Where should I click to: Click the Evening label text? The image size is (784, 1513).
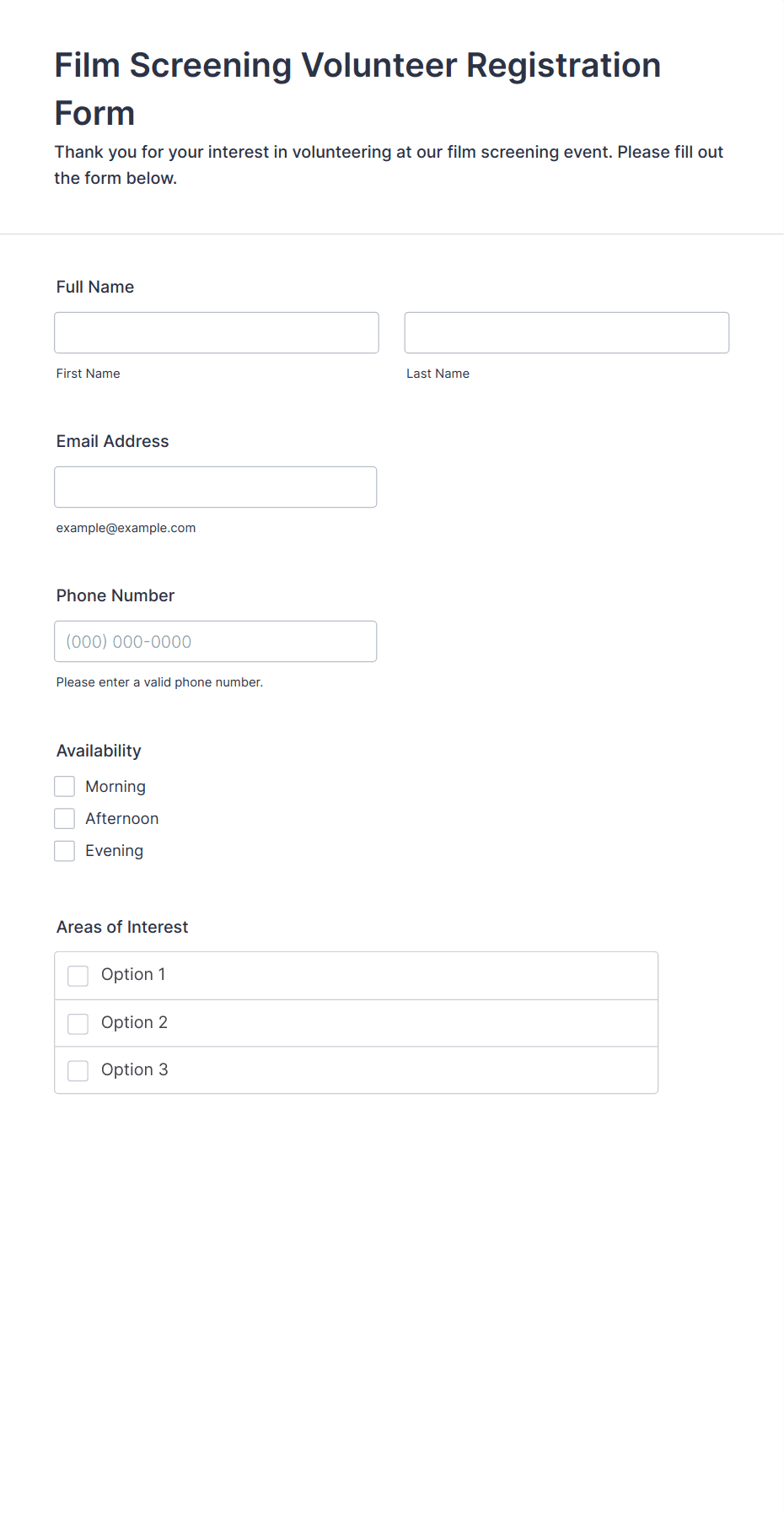click(x=115, y=851)
